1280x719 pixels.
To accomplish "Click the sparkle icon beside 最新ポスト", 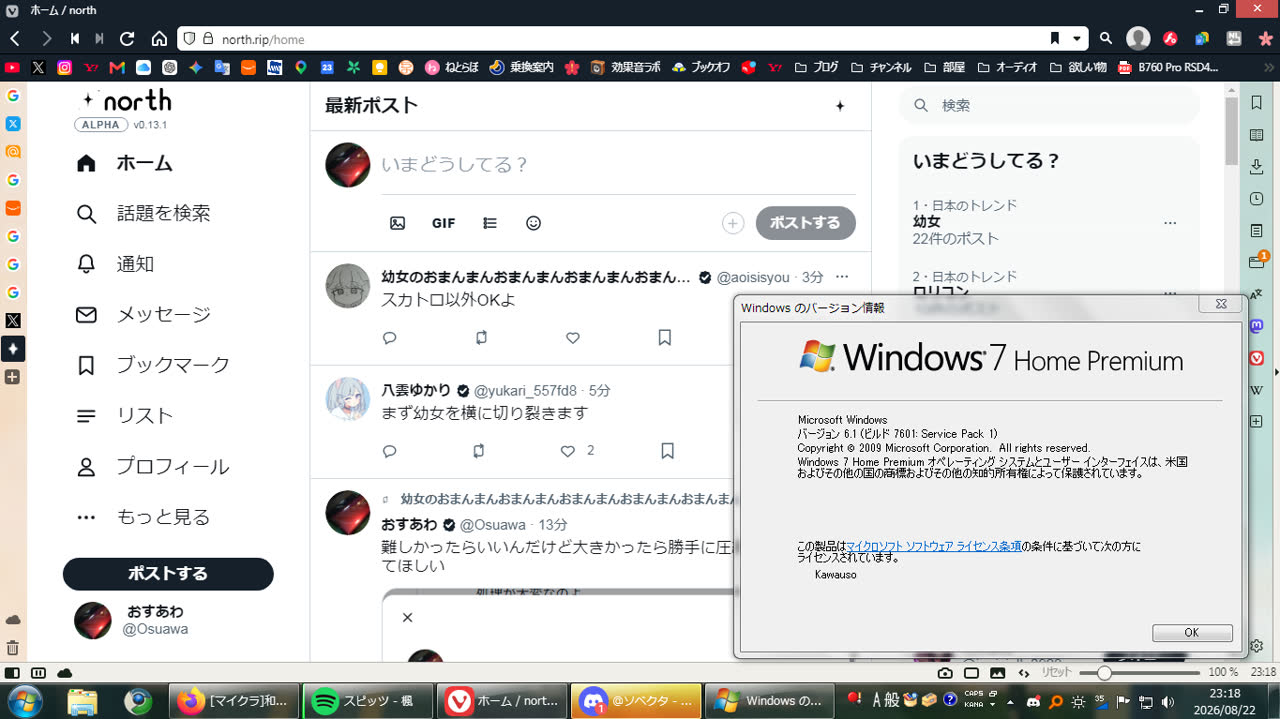I will pos(840,106).
